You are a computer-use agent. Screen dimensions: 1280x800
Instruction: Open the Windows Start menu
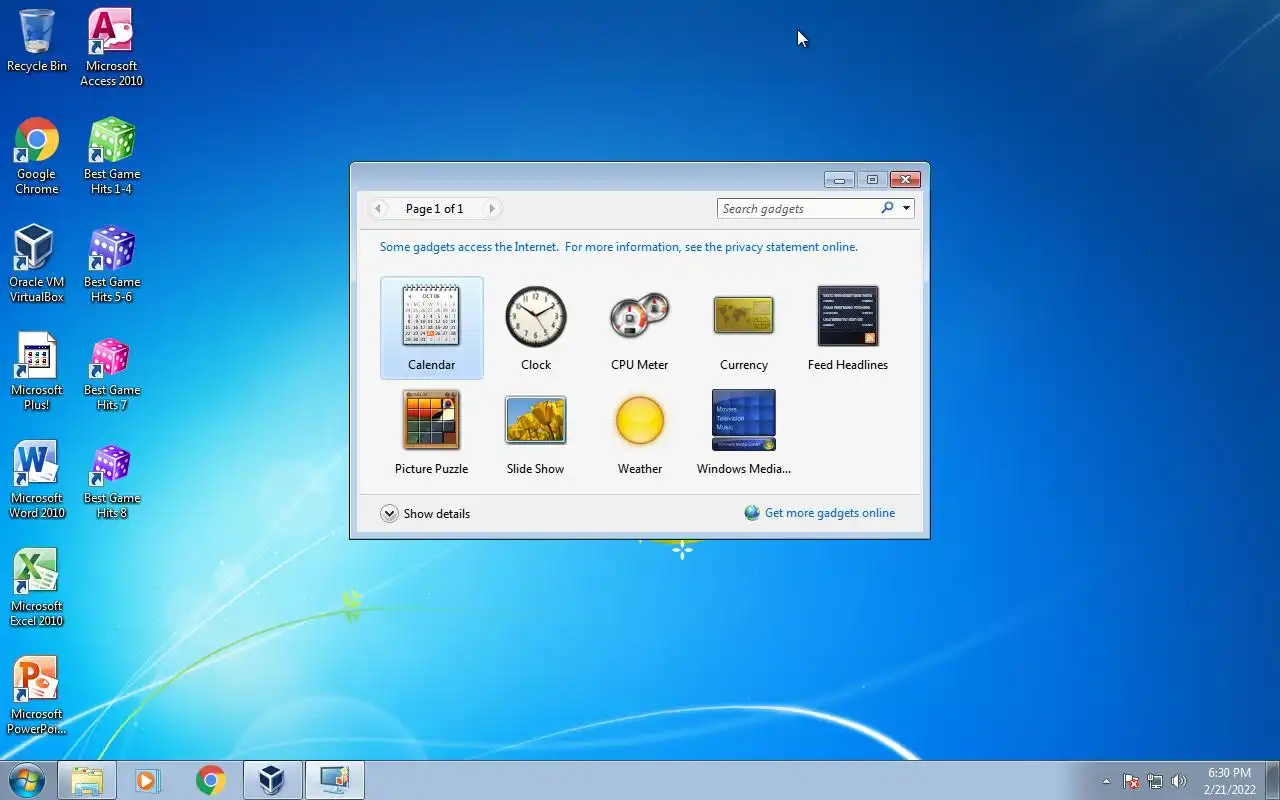[x=27, y=780]
